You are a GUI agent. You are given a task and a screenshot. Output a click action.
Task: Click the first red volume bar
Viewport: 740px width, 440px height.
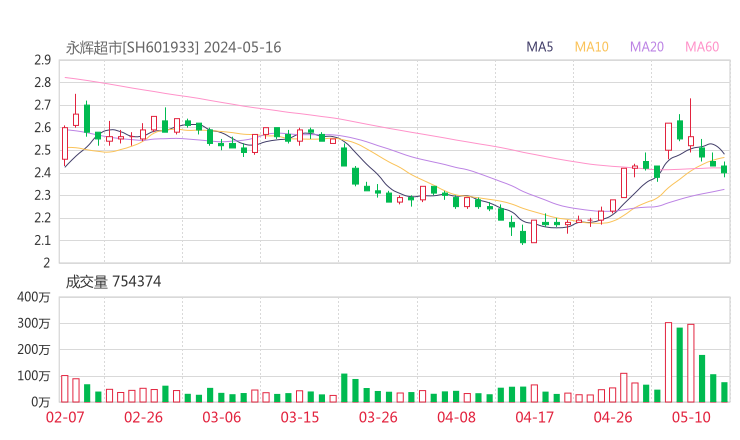click(x=65, y=388)
